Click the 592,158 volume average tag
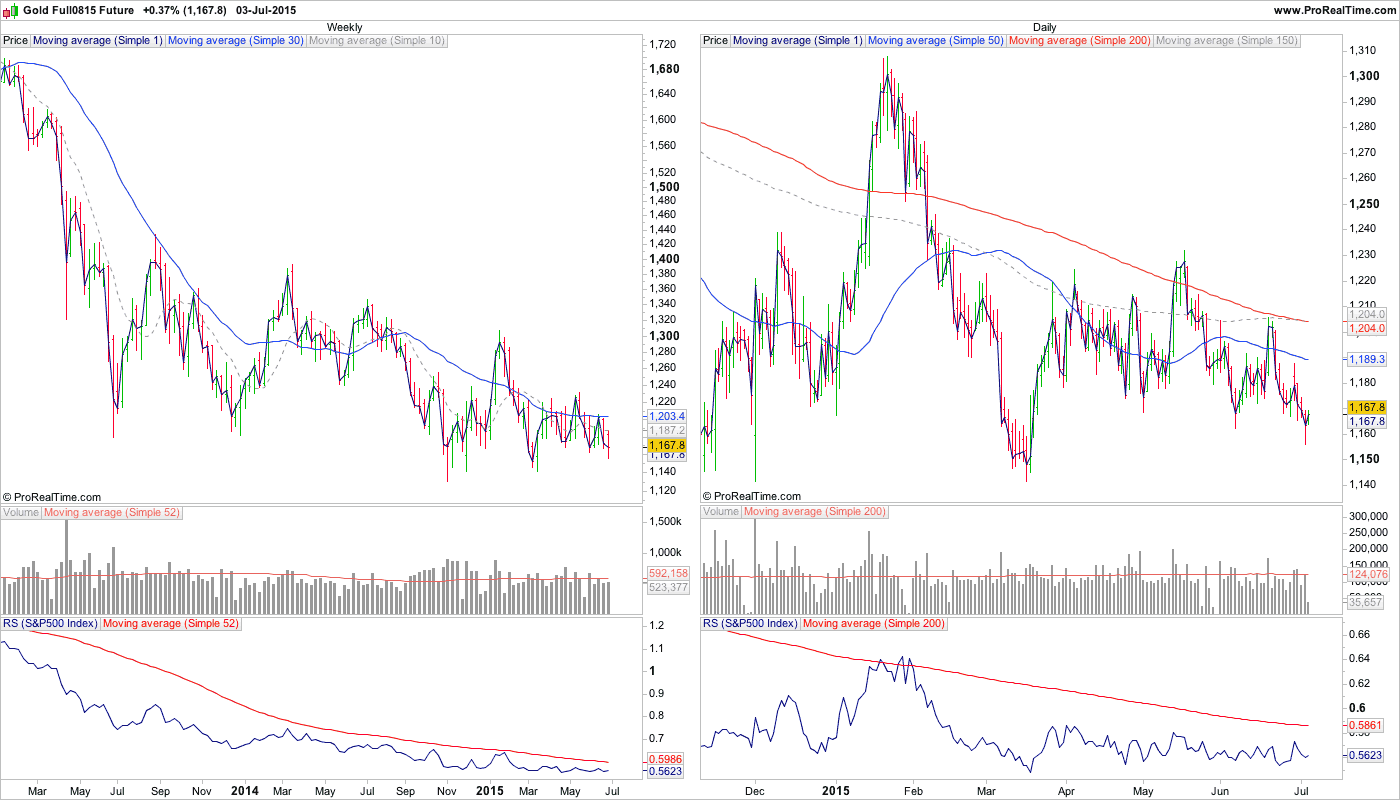Image resolution: width=1400 pixels, height=800 pixels. 668,574
